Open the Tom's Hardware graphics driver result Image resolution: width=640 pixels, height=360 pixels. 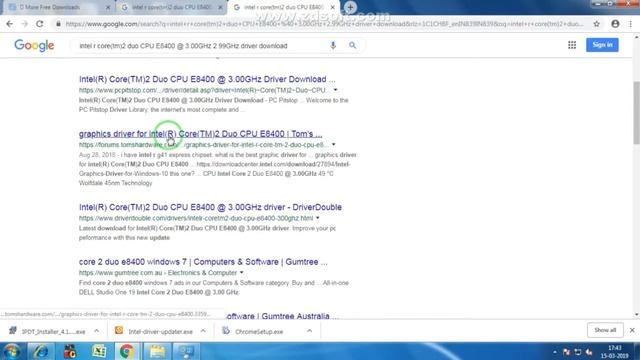(x=200, y=134)
